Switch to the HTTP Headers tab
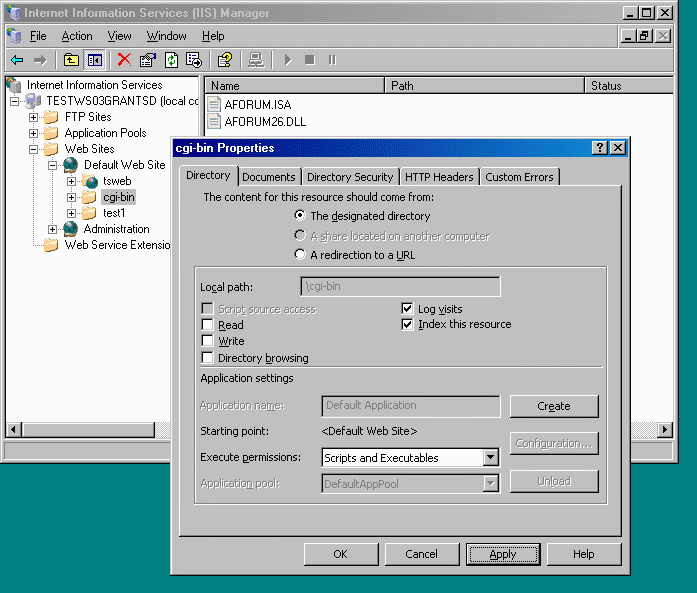Image resolution: width=697 pixels, height=593 pixels. [x=439, y=177]
